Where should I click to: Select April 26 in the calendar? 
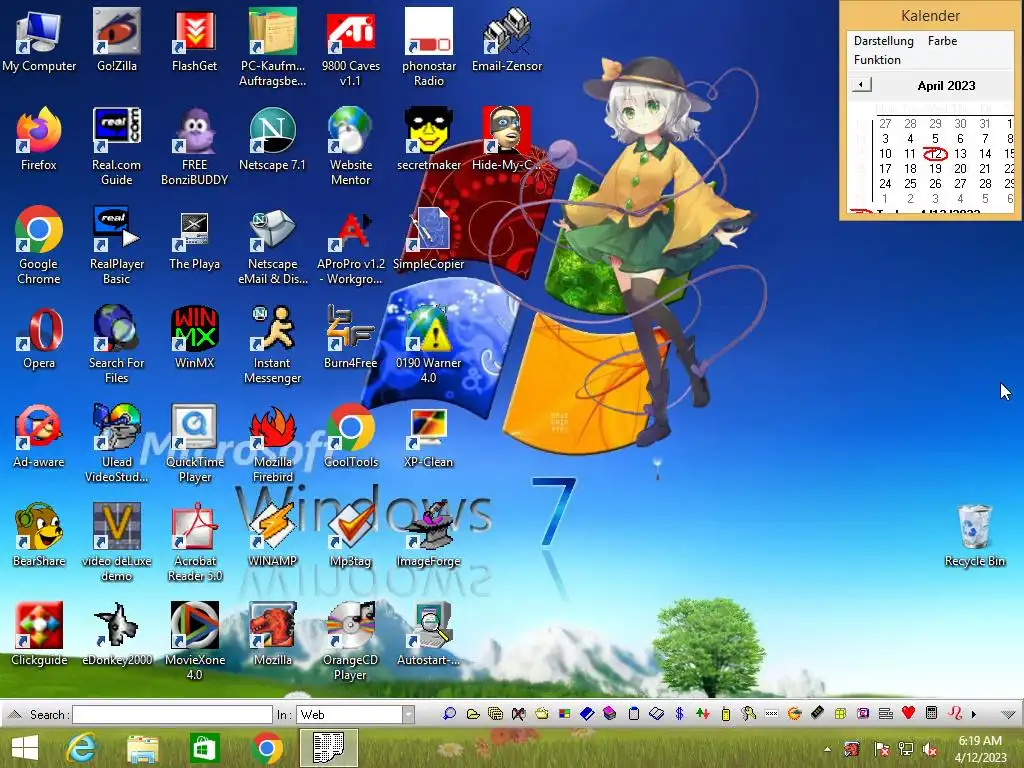click(x=935, y=184)
